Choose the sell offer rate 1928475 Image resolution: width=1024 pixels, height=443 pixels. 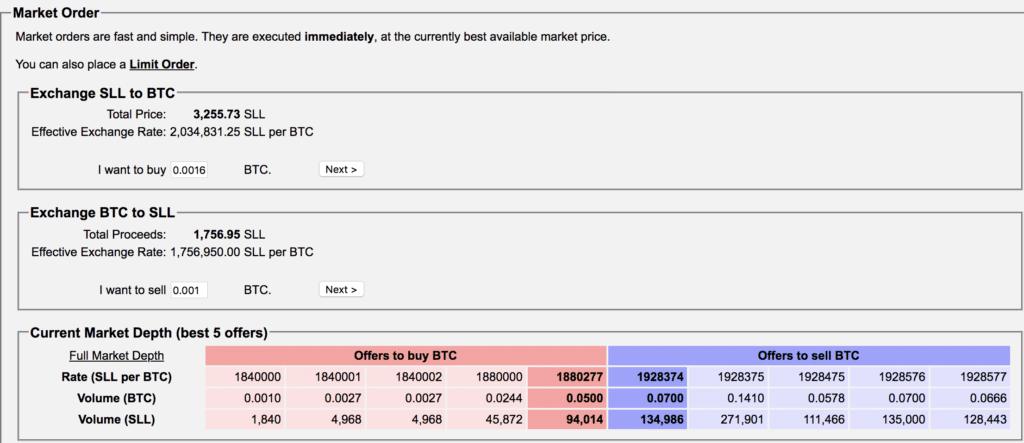point(809,377)
